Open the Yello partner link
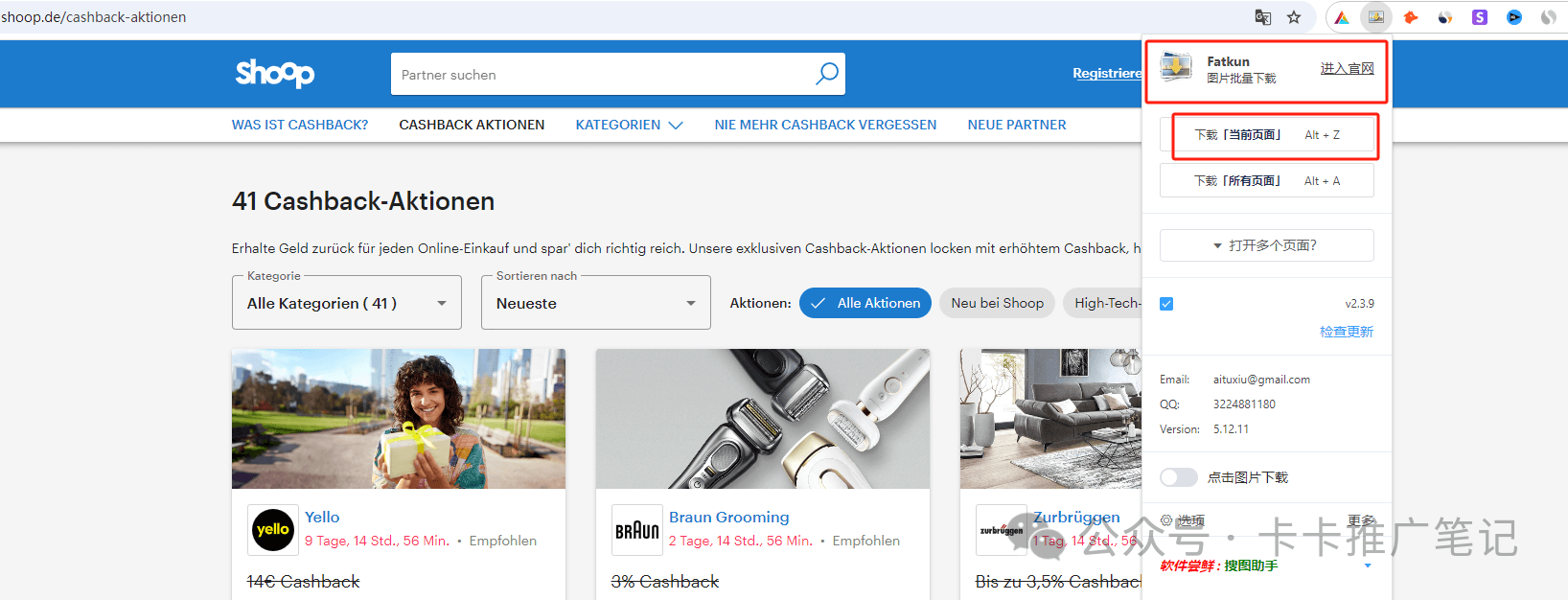Image resolution: width=1568 pixels, height=600 pixels. coord(322,518)
